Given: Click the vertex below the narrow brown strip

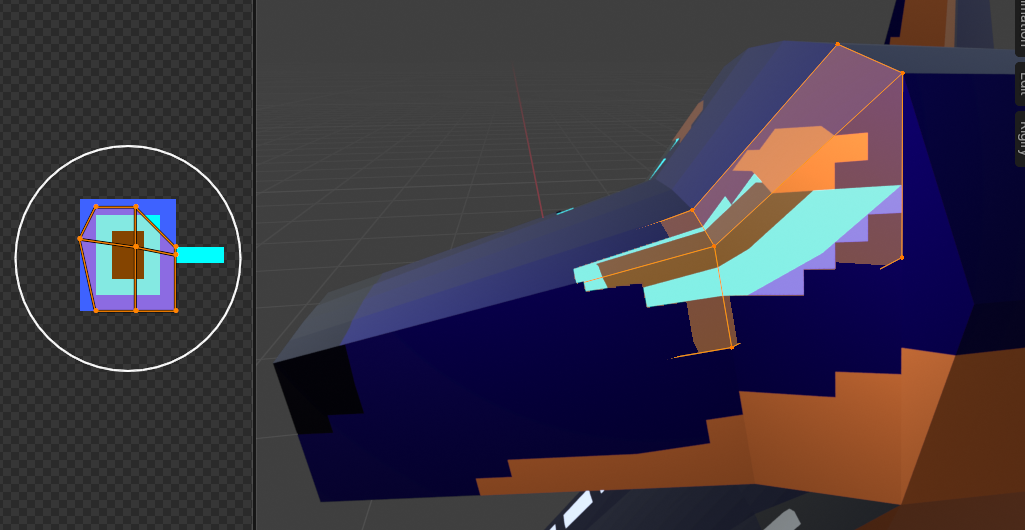Looking at the screenshot, I should (733, 347).
